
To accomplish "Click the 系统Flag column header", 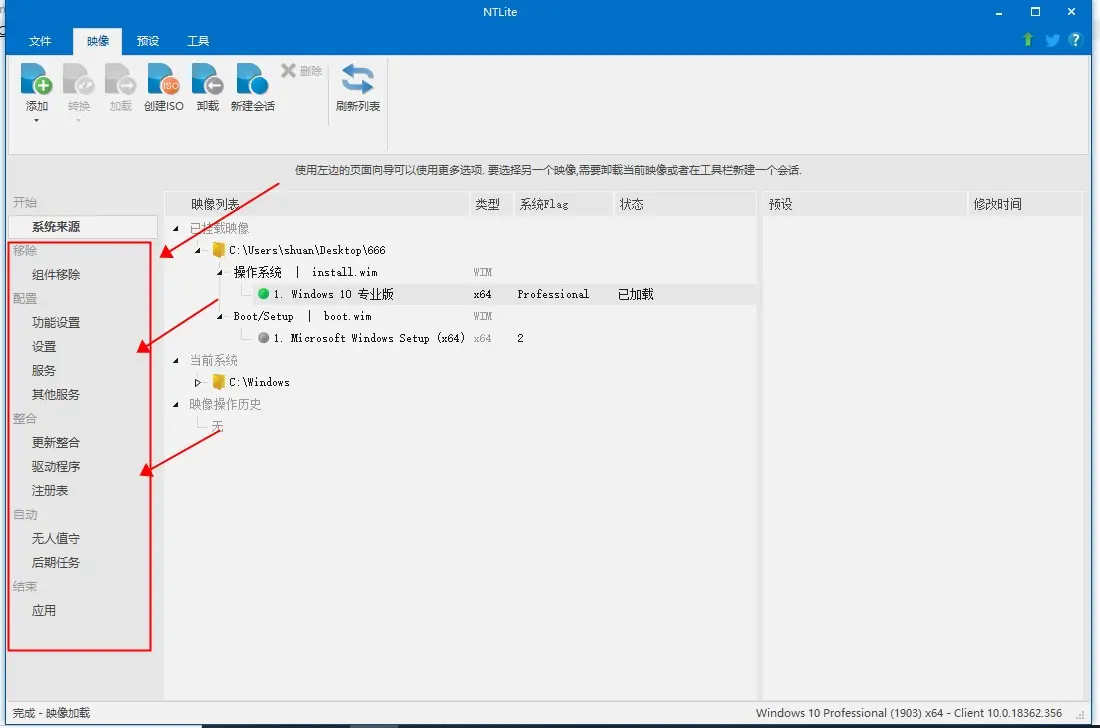I will point(563,204).
